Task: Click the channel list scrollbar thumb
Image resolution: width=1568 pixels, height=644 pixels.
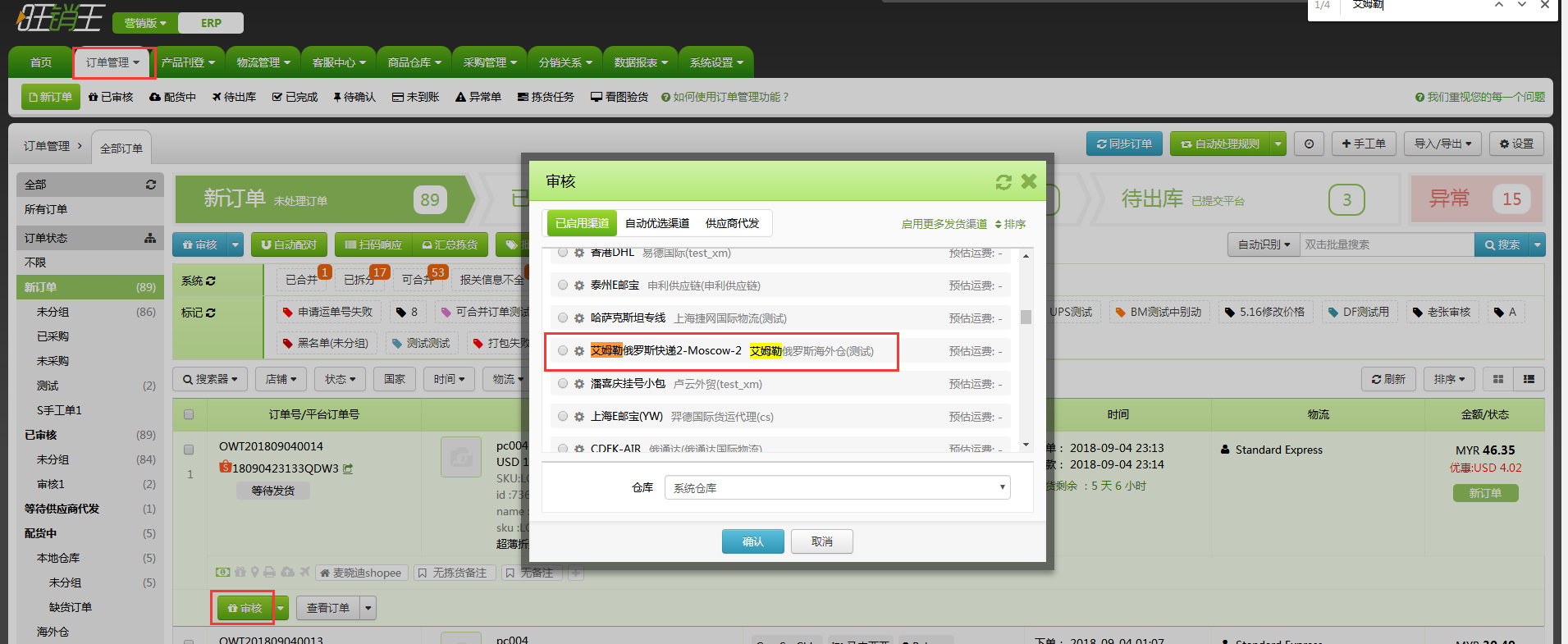Action: coord(1026,317)
